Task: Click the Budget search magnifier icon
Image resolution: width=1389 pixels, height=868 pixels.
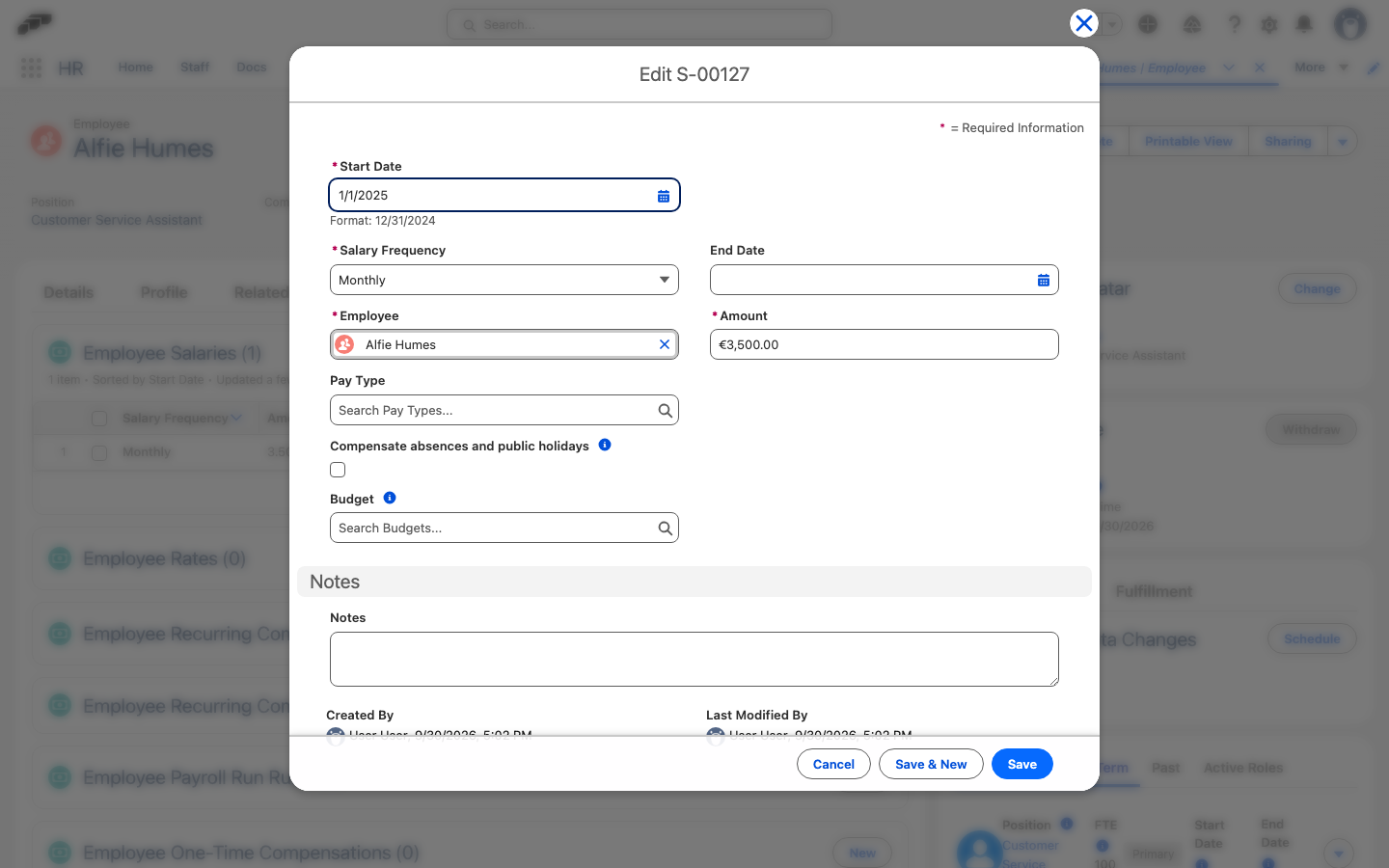Action: point(666,529)
